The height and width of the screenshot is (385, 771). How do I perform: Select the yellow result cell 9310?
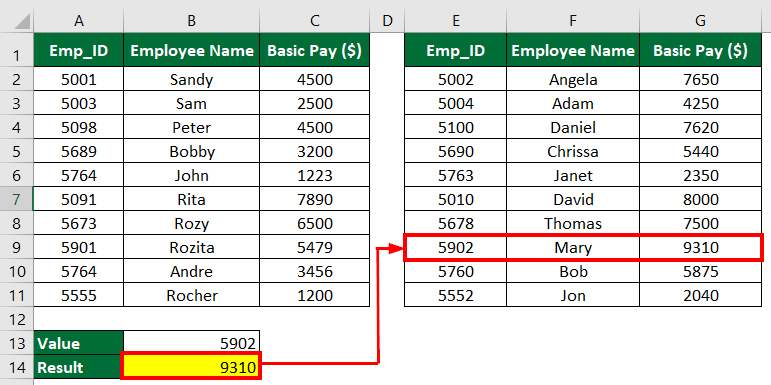(192, 366)
